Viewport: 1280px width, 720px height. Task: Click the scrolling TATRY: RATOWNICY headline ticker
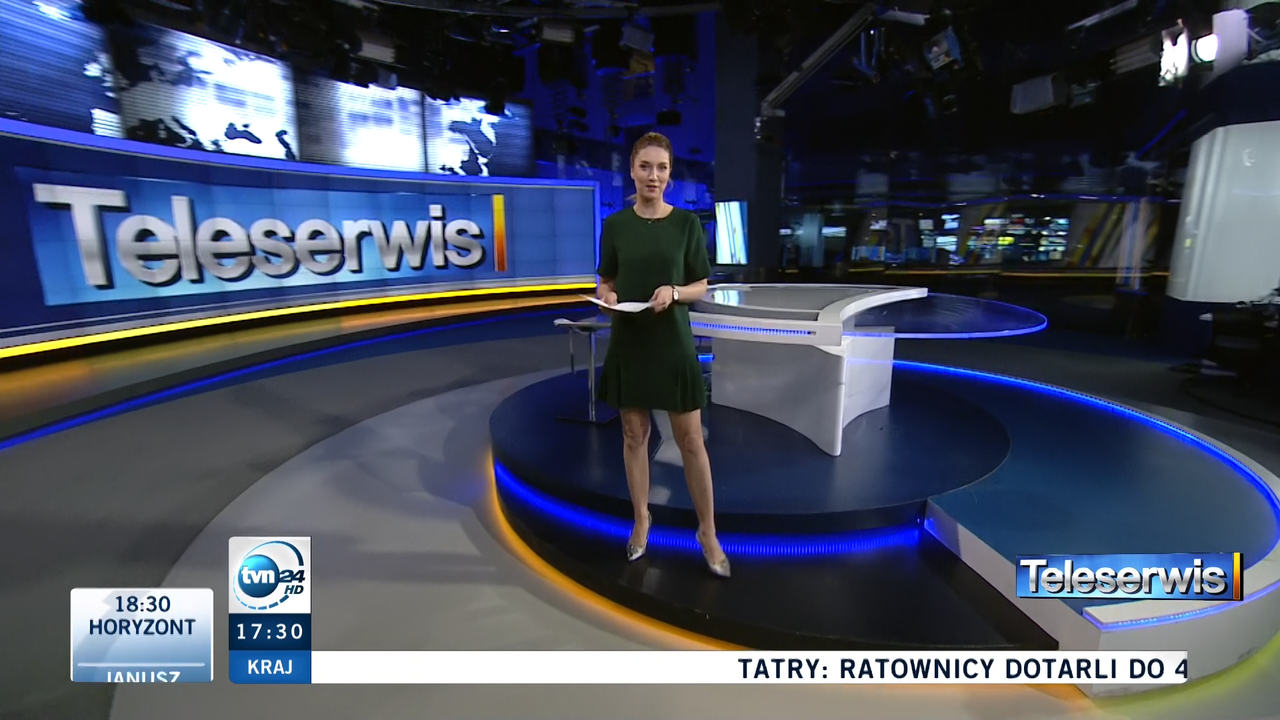(749, 668)
